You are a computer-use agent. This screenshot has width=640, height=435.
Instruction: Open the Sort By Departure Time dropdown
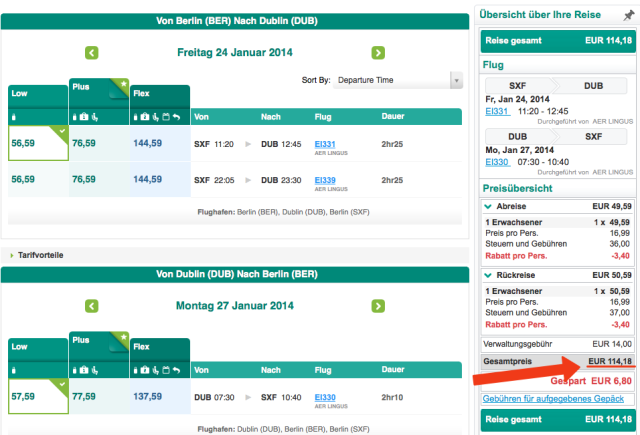[x=399, y=79]
